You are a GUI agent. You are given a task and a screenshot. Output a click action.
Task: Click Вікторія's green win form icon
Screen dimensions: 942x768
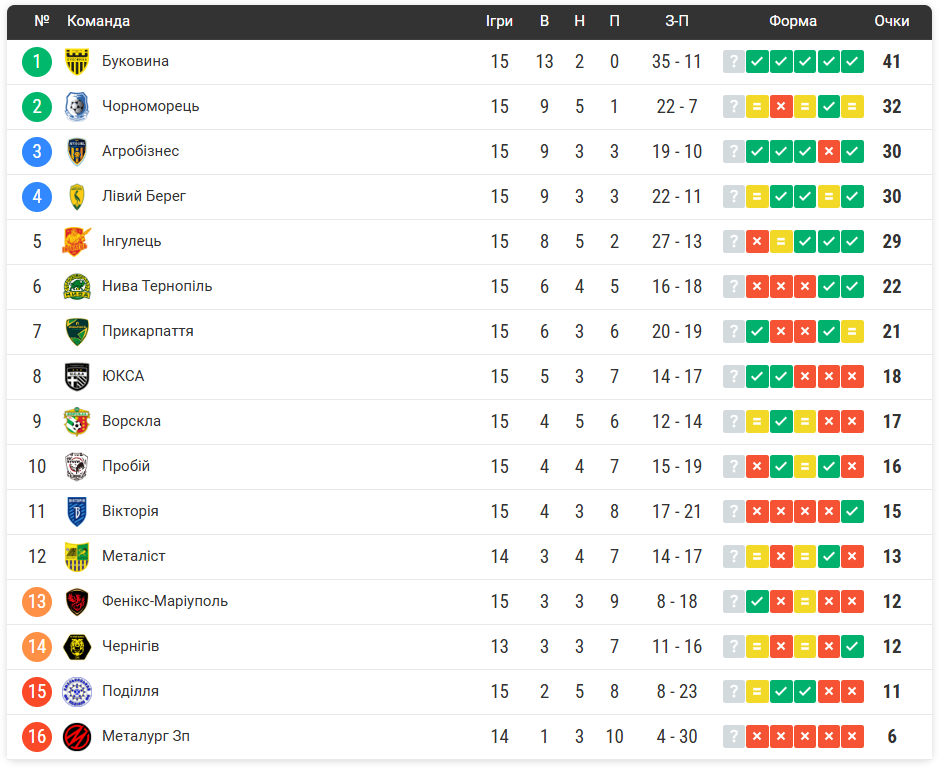[852, 512]
